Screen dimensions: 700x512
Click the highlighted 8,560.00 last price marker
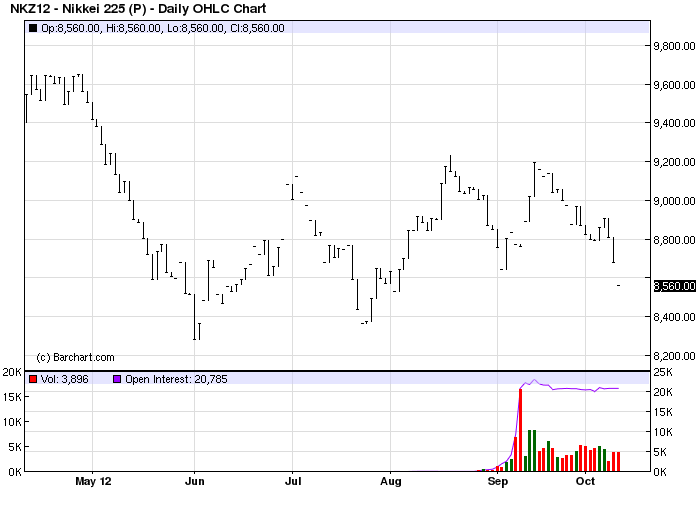pyautogui.click(x=675, y=286)
